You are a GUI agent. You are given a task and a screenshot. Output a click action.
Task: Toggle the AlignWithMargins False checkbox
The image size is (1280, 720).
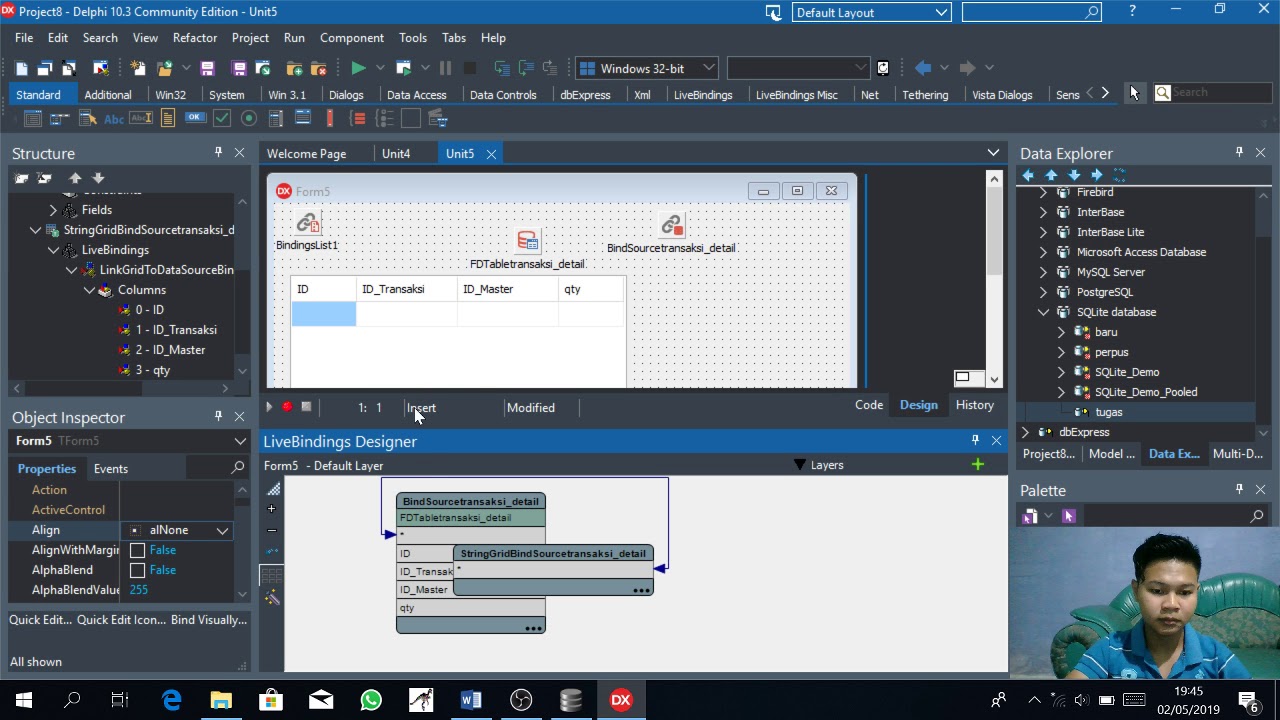click(138, 550)
